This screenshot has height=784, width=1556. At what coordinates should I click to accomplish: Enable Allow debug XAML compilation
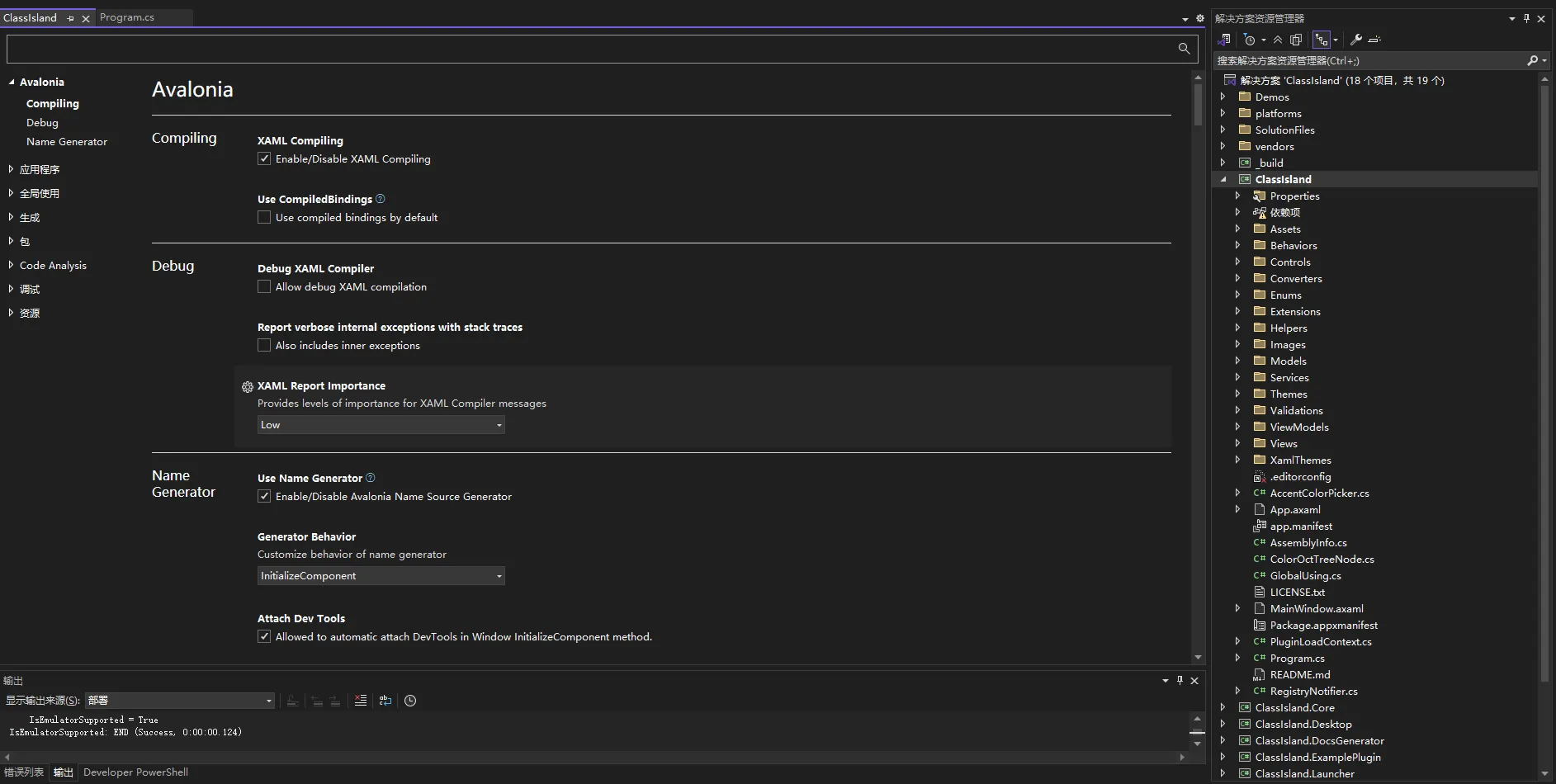[264, 286]
